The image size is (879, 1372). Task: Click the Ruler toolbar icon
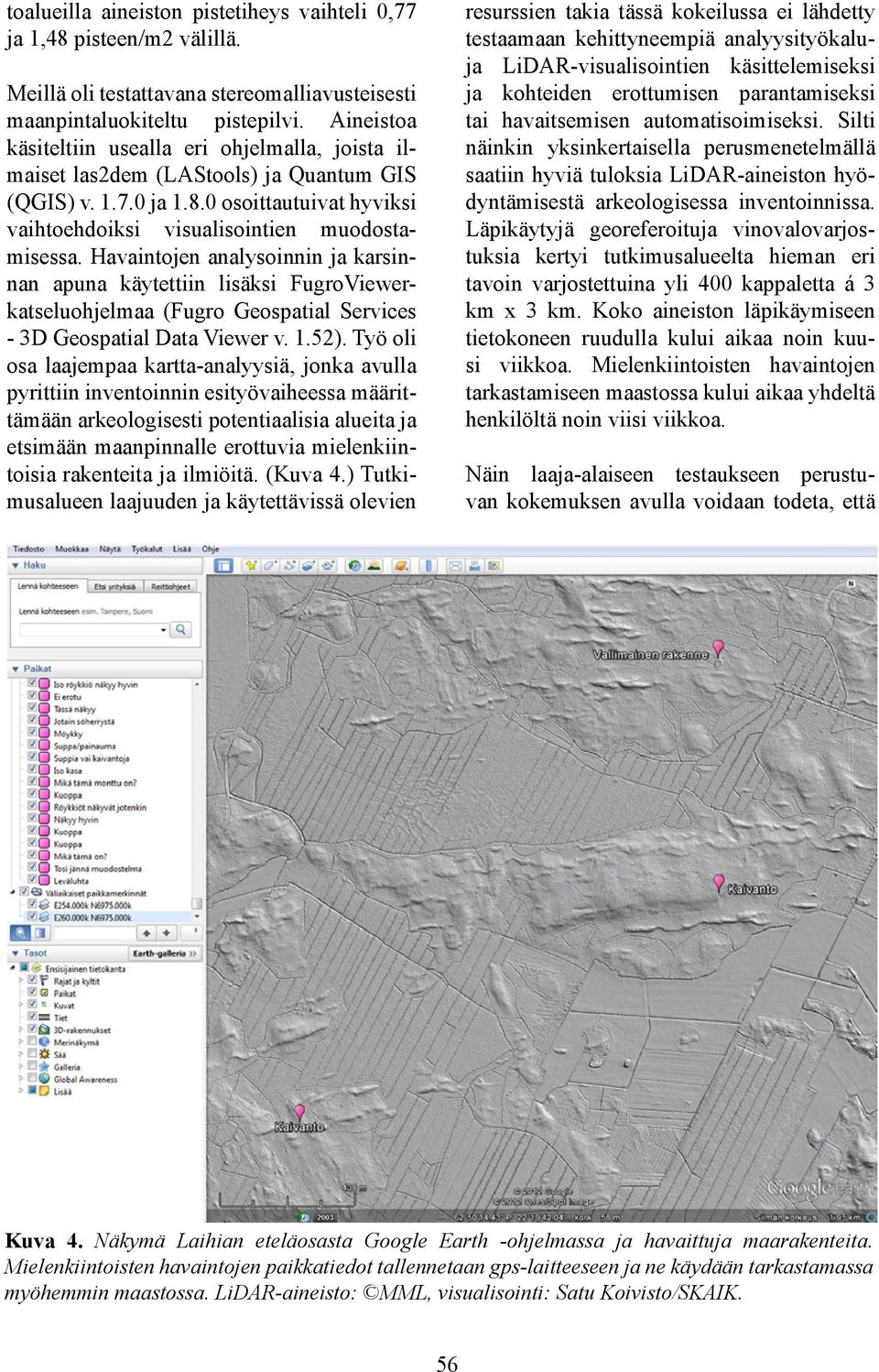(x=428, y=565)
